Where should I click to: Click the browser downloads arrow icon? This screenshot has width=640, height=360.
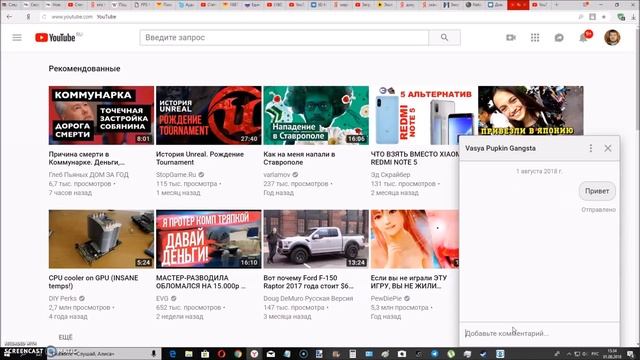(x=634, y=17)
